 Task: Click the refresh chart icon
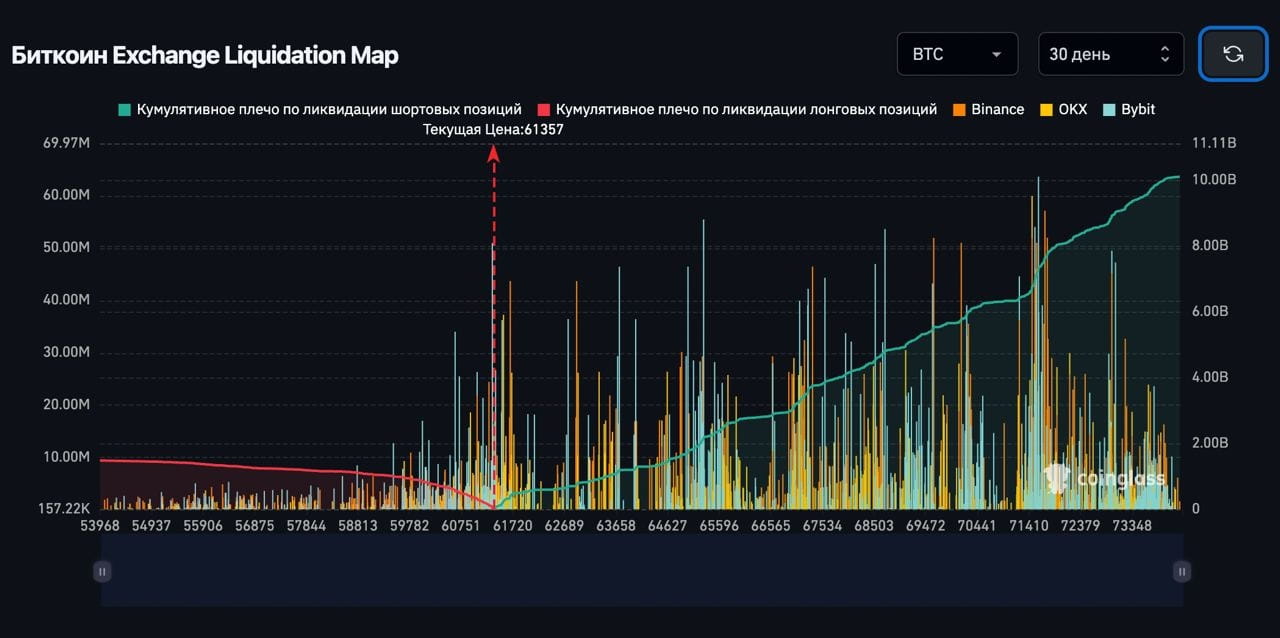[1232, 54]
